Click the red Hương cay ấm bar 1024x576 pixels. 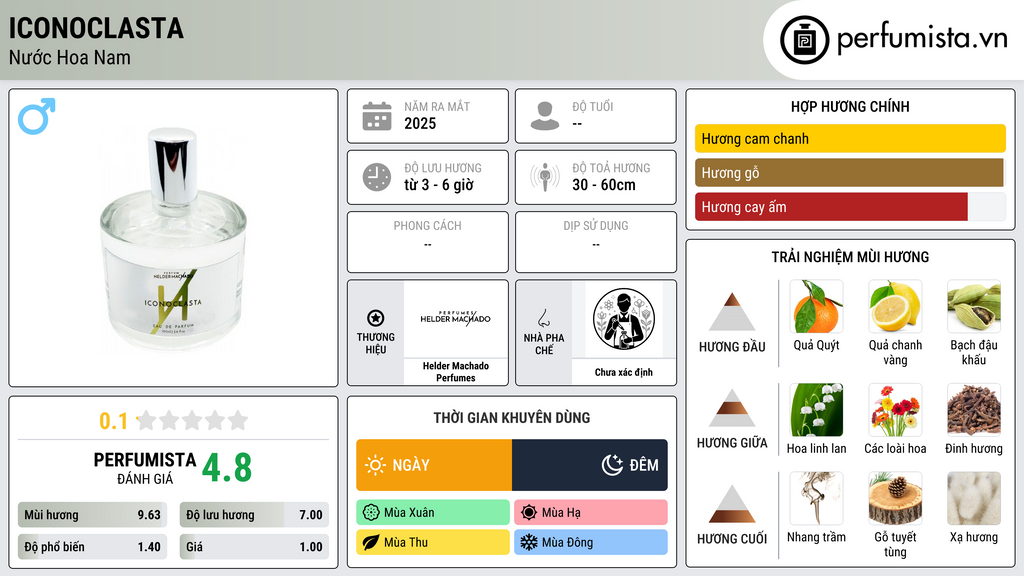pyautogui.click(x=831, y=207)
